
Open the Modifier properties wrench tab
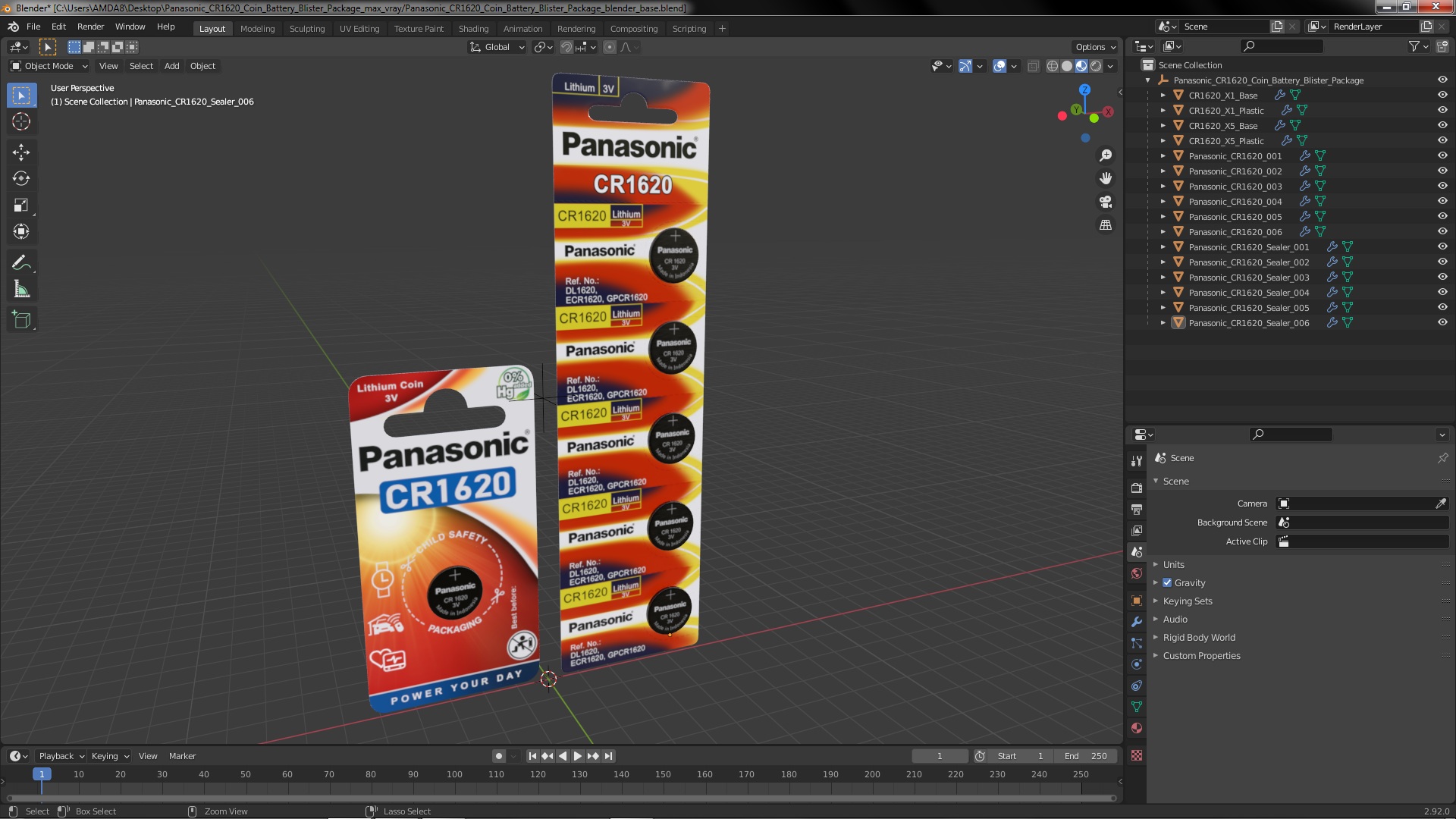(1136, 621)
